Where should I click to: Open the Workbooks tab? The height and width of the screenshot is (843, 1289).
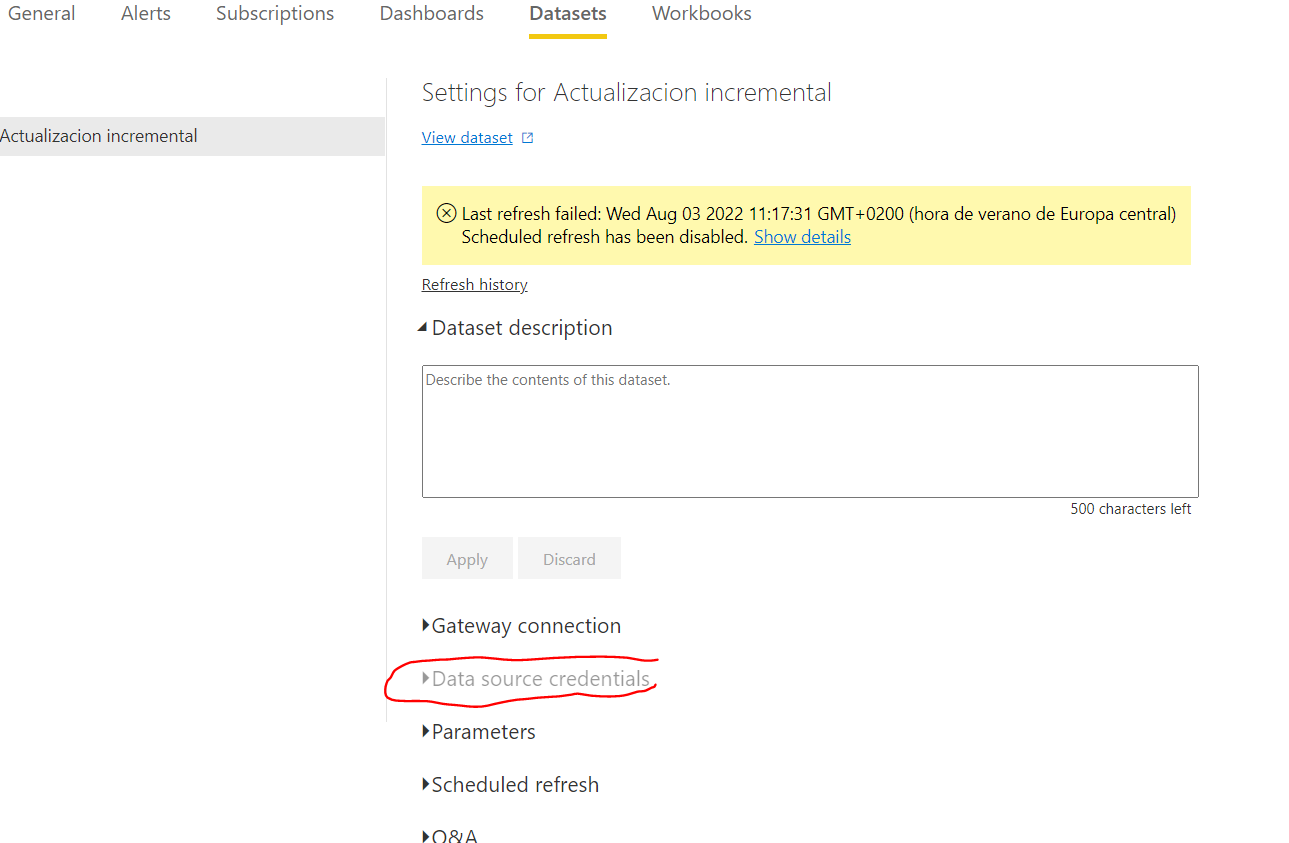702,14
